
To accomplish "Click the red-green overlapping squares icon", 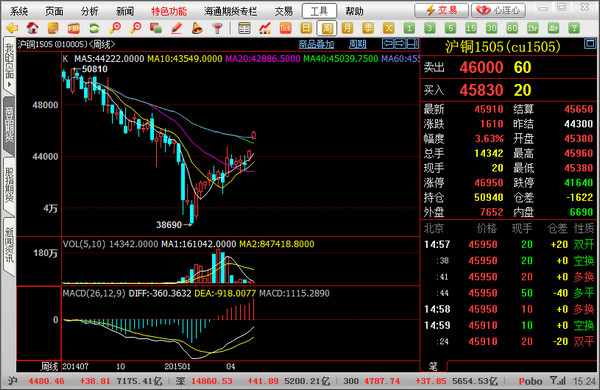I will (156, 28).
